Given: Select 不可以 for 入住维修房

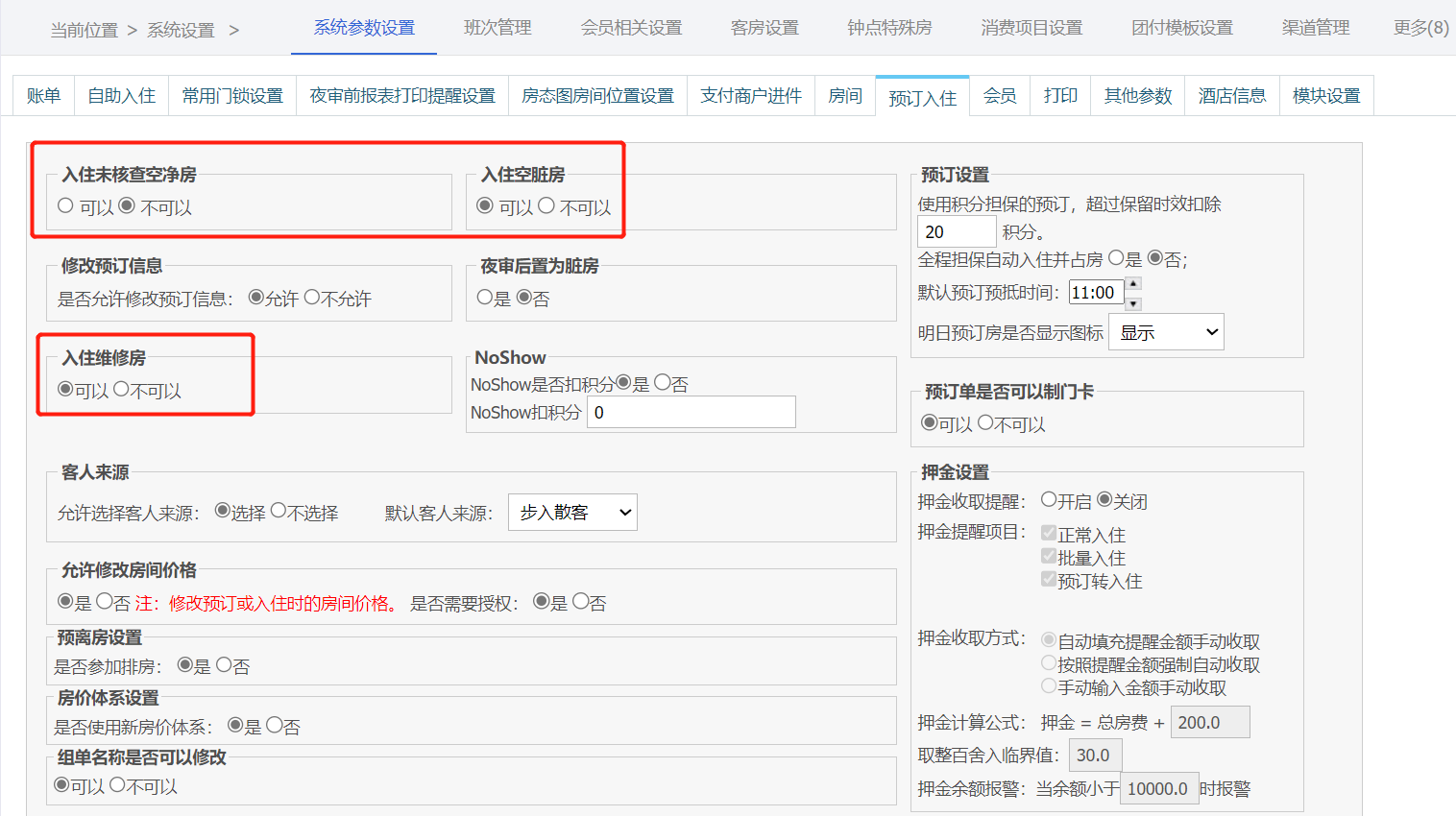Looking at the screenshot, I should click(x=121, y=389).
